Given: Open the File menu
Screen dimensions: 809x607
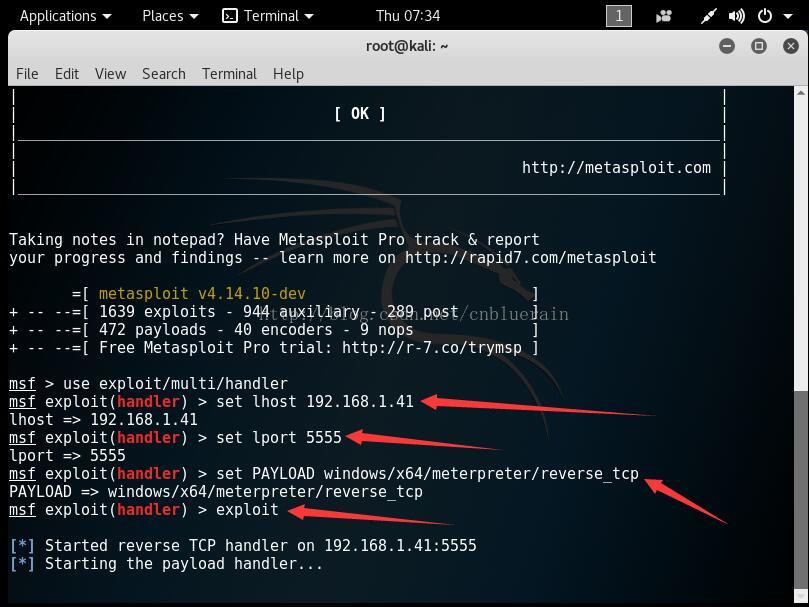Looking at the screenshot, I should click(x=27, y=74).
